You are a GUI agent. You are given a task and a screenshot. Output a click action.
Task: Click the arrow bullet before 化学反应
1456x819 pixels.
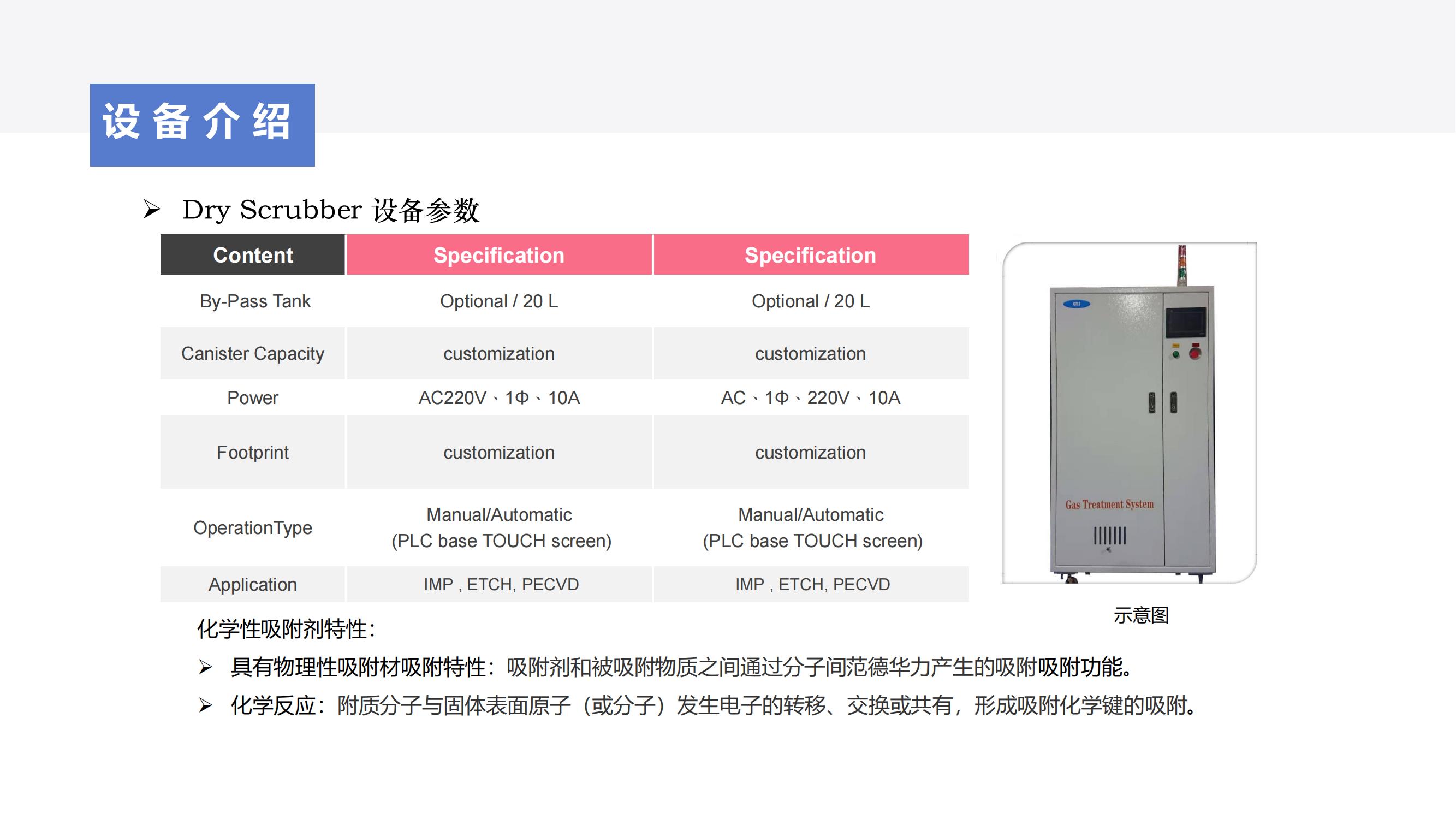click(x=206, y=705)
